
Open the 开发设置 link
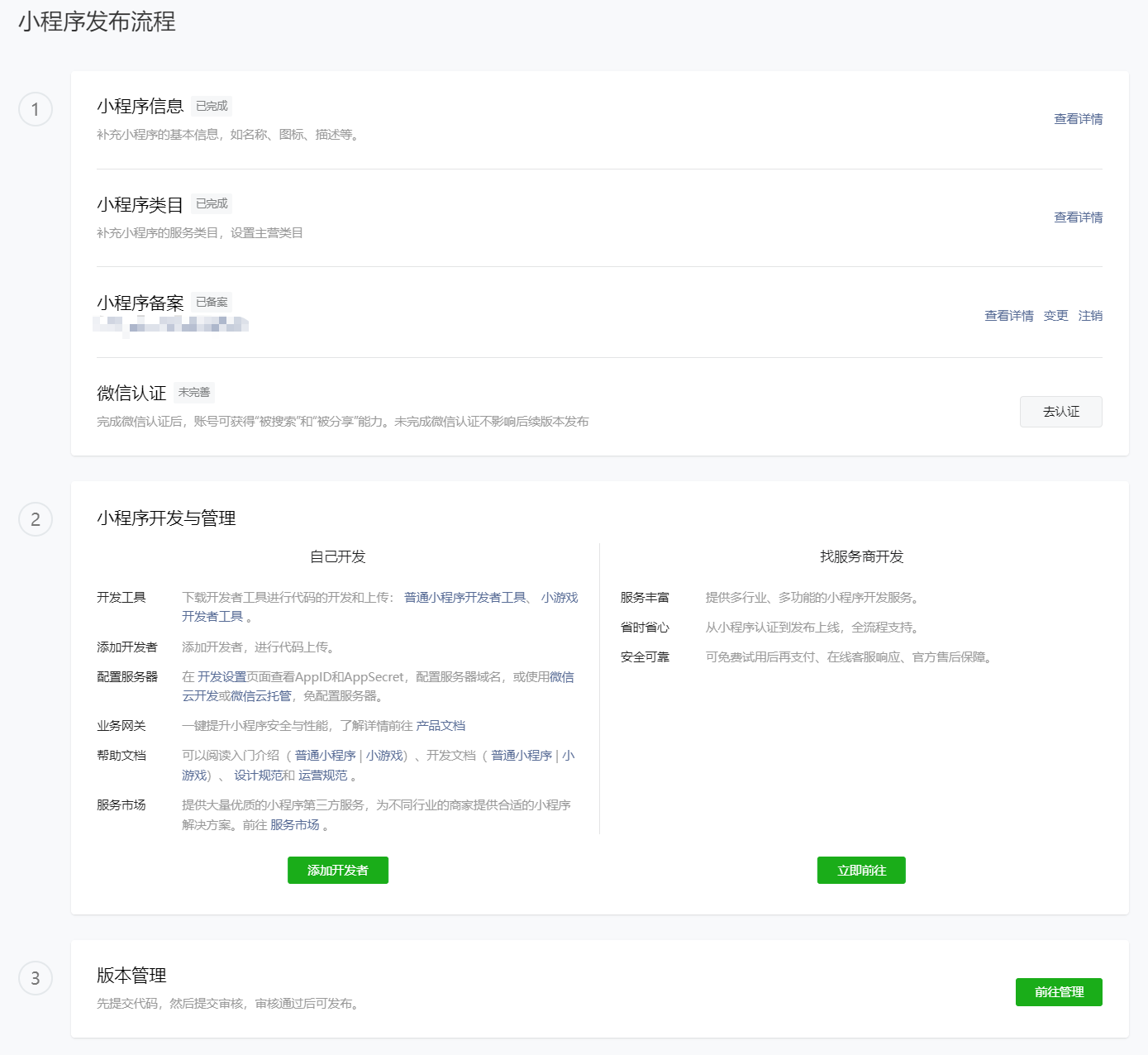[x=222, y=677]
